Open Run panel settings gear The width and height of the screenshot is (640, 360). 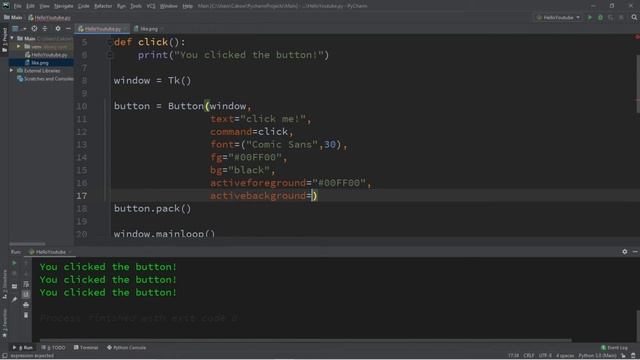(x=624, y=252)
